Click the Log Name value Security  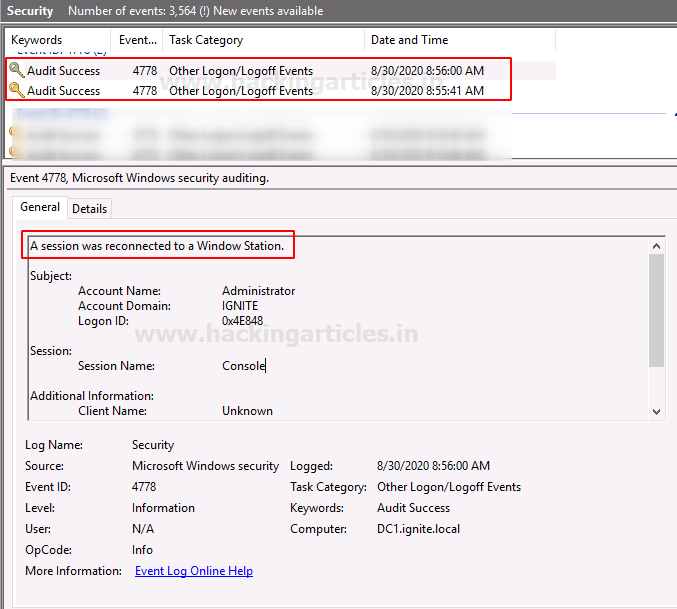153,445
